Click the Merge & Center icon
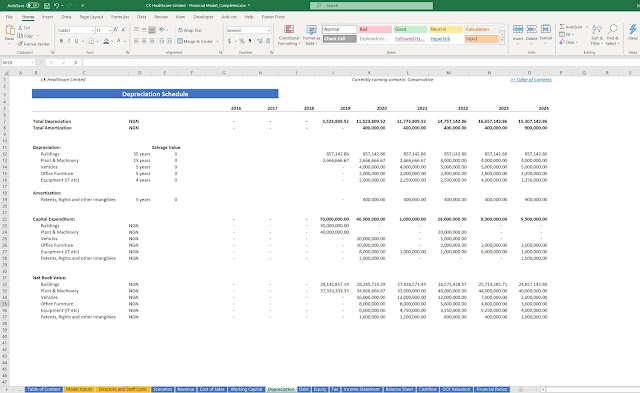The height and width of the screenshot is (393, 640). coord(198,41)
